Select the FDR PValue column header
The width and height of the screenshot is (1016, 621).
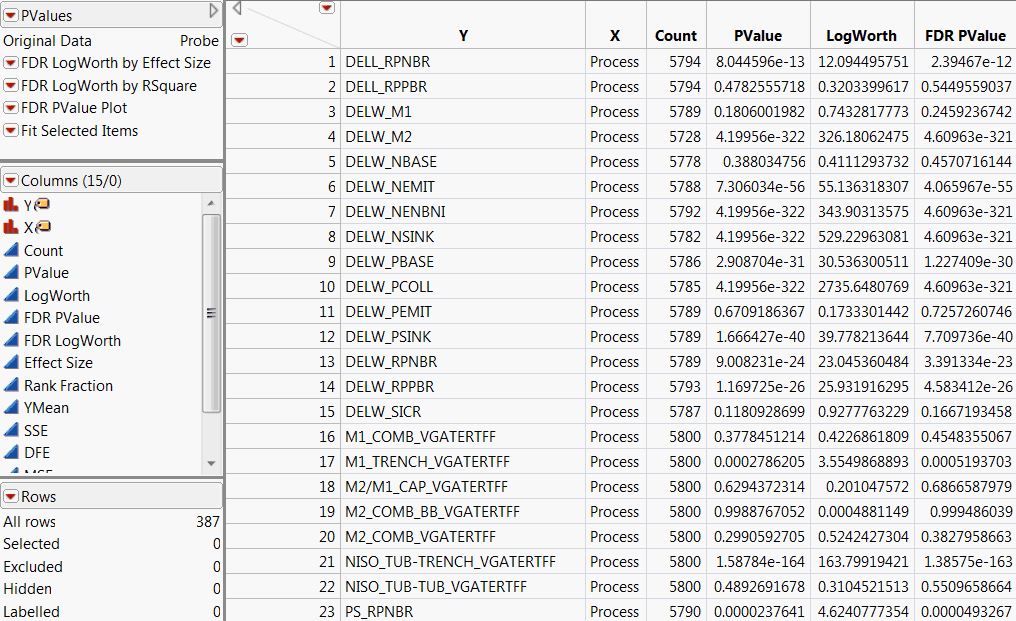965,36
